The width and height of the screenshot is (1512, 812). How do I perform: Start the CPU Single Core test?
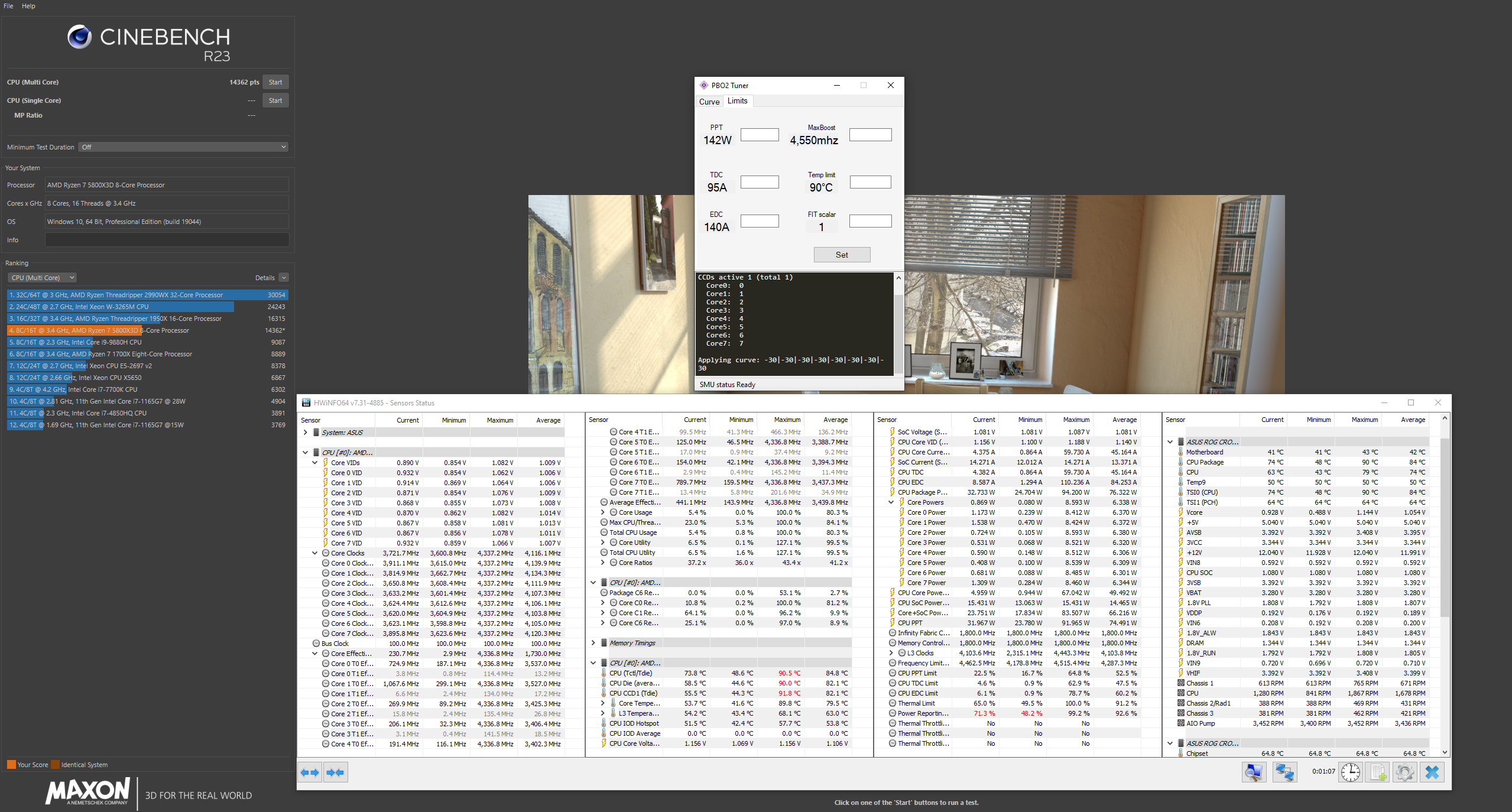pos(275,100)
